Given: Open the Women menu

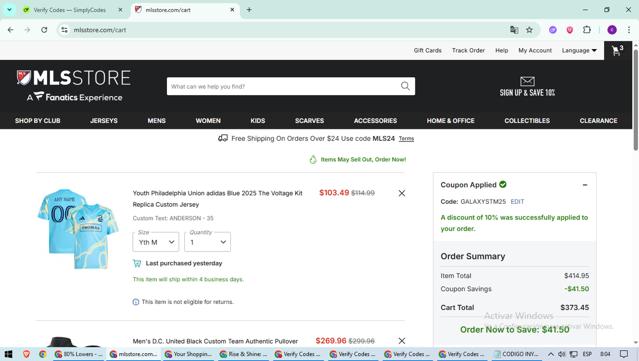Looking at the screenshot, I should pyautogui.click(x=208, y=121).
